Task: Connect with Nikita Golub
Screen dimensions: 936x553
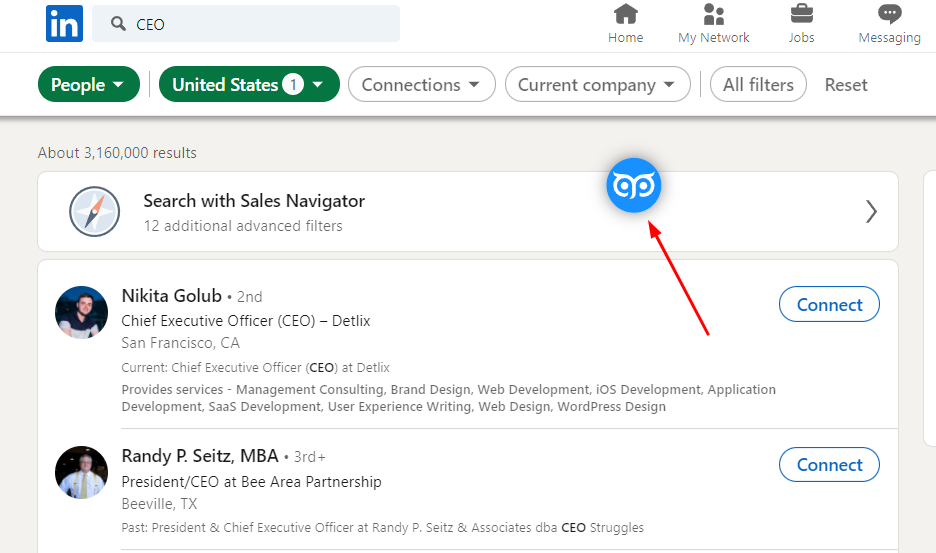Action: [x=829, y=305]
